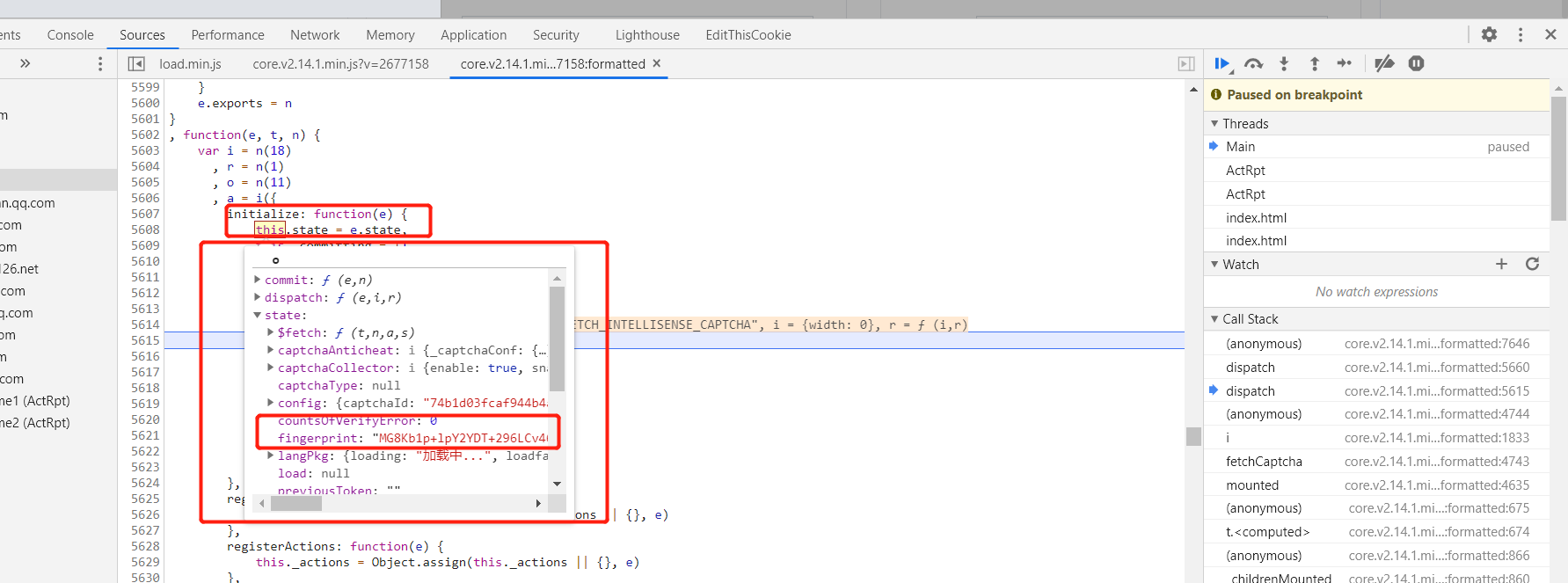This screenshot has width=1568, height=583.
Task: Collapse the Call Stack section
Action: (x=1214, y=319)
